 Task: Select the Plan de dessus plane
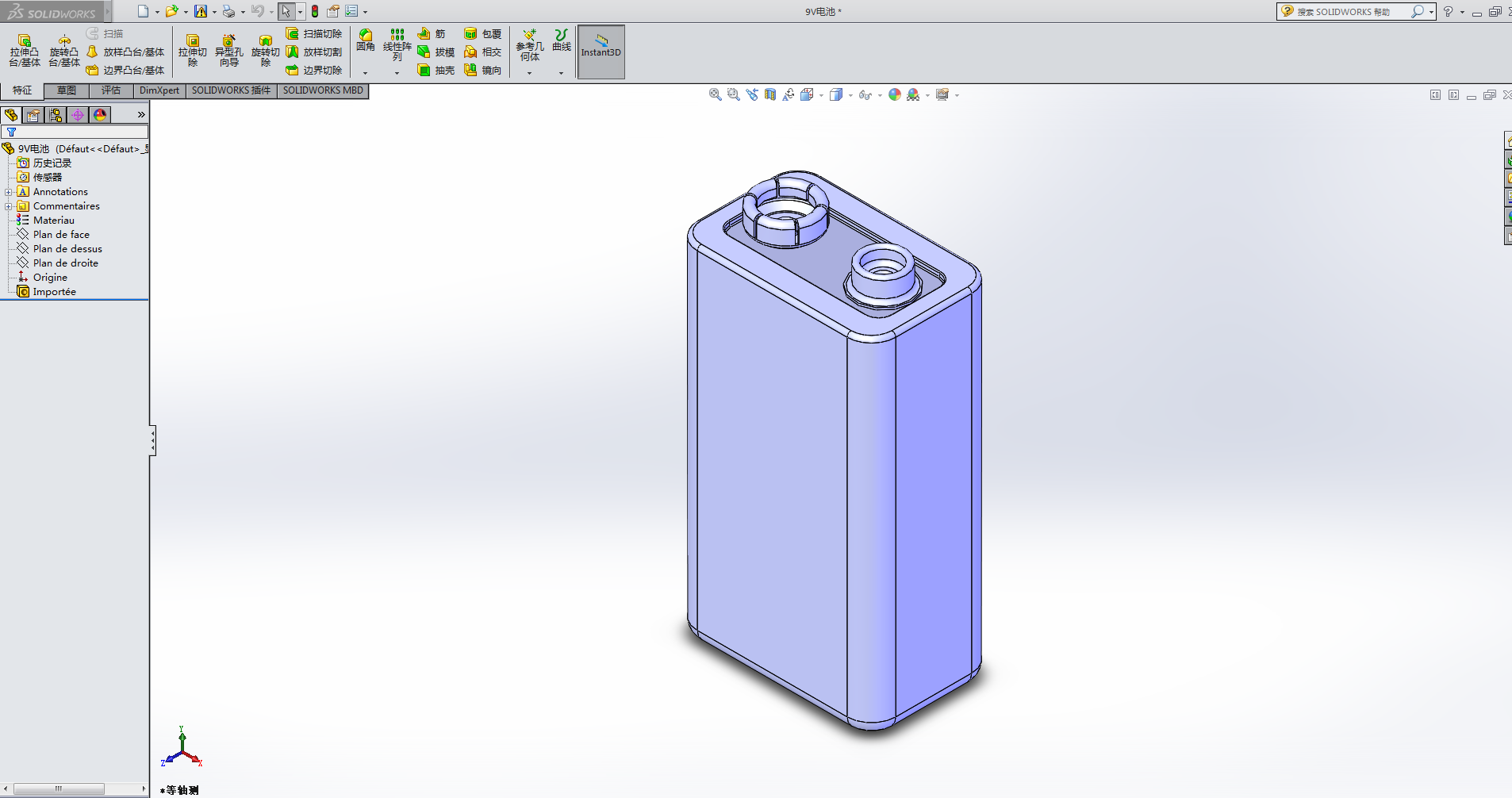59,249
